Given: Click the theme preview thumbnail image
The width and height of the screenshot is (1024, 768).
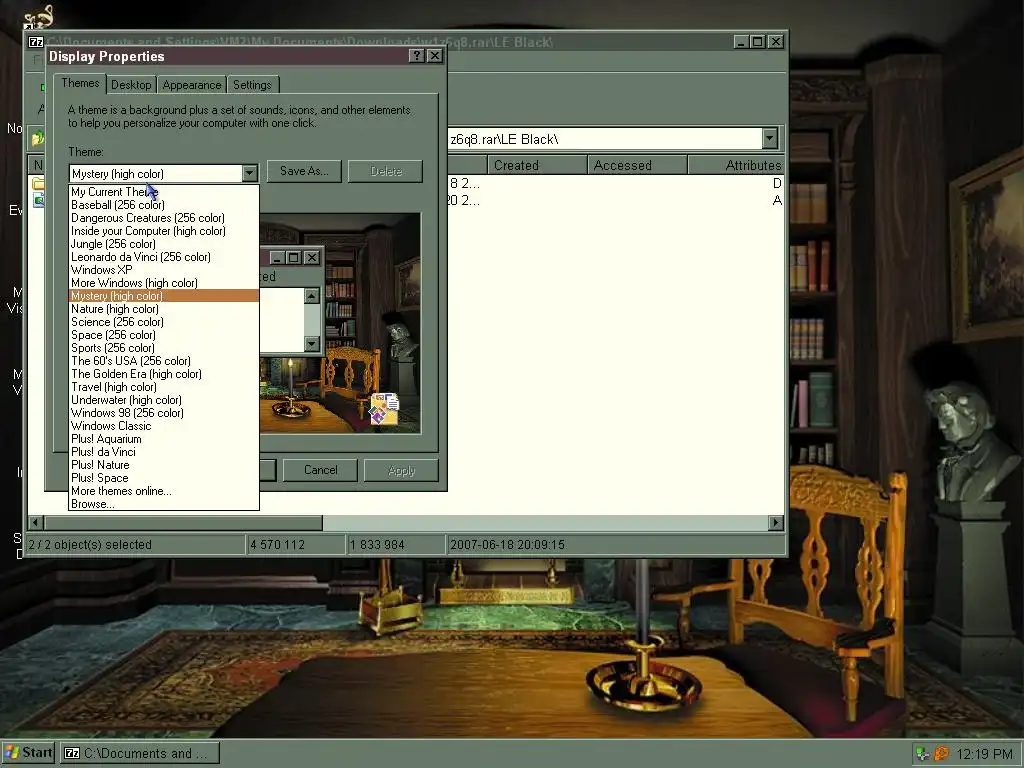Looking at the screenshot, I should [340, 323].
